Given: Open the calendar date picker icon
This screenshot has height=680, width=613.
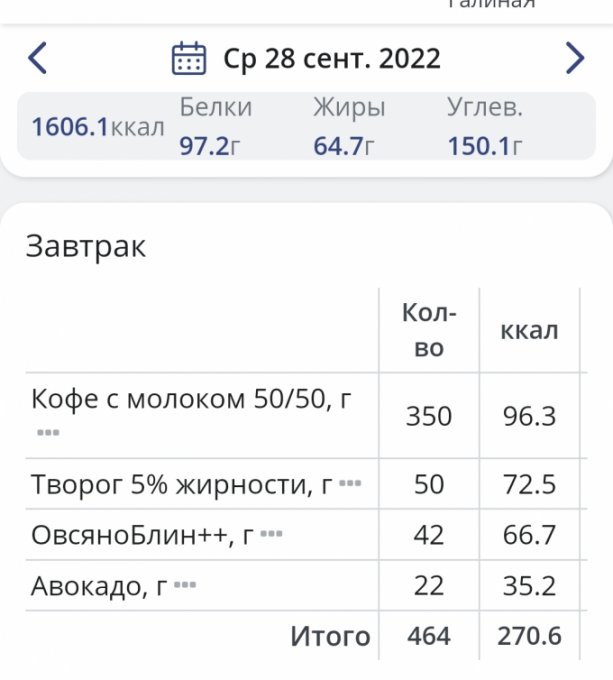Looking at the screenshot, I should pyautogui.click(x=189, y=58).
